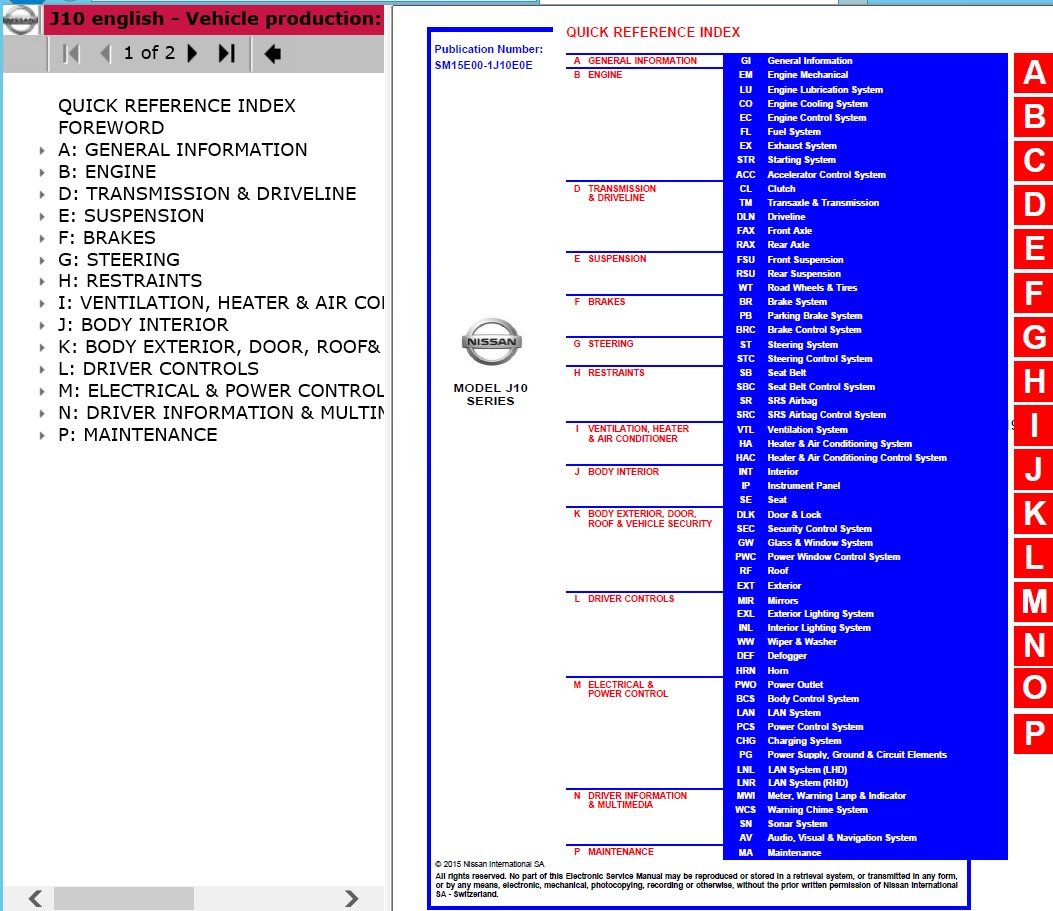
Task: Open FOREWORD entry in tree
Action: (111, 128)
